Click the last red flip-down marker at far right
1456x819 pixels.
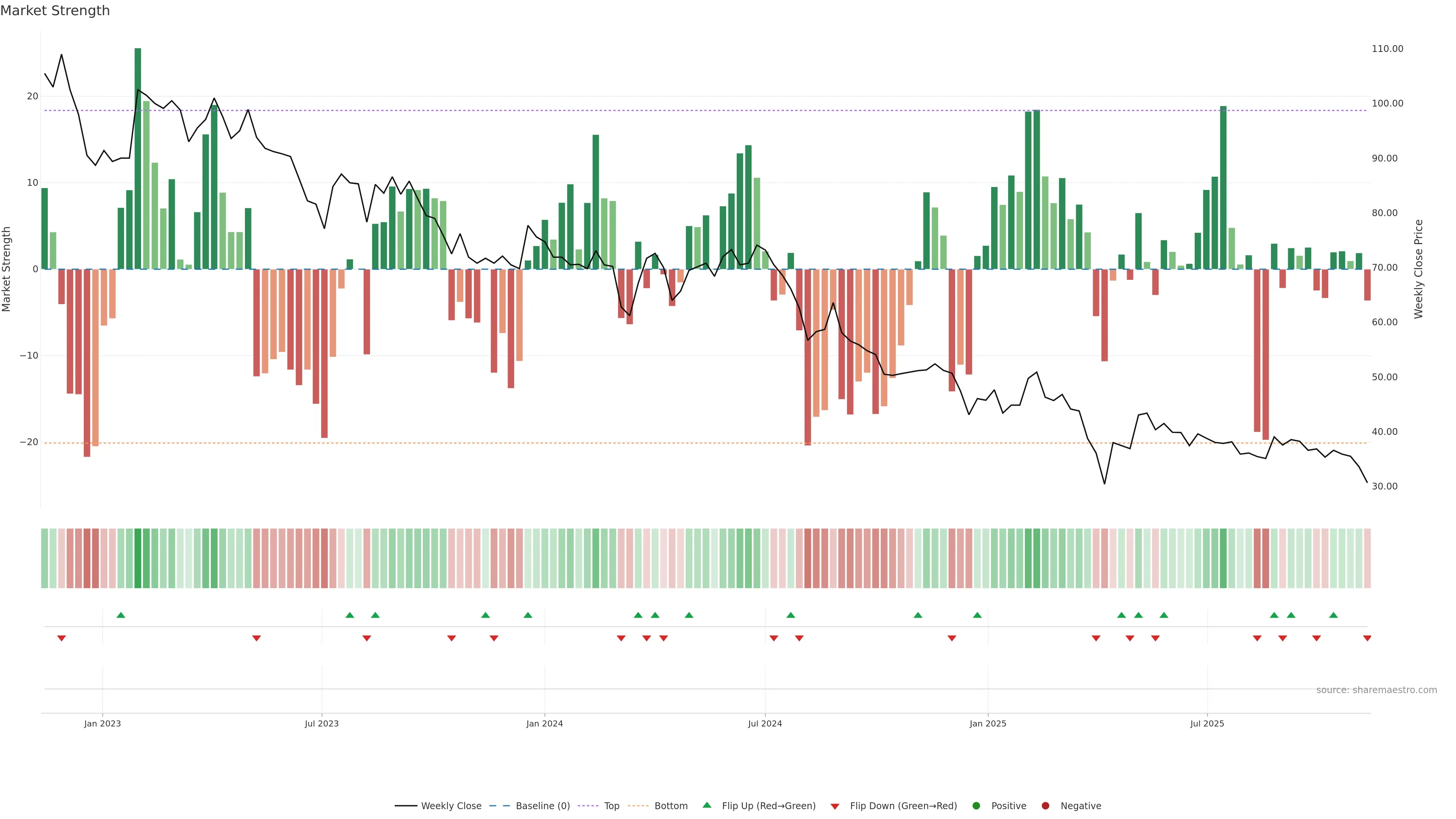1367,638
